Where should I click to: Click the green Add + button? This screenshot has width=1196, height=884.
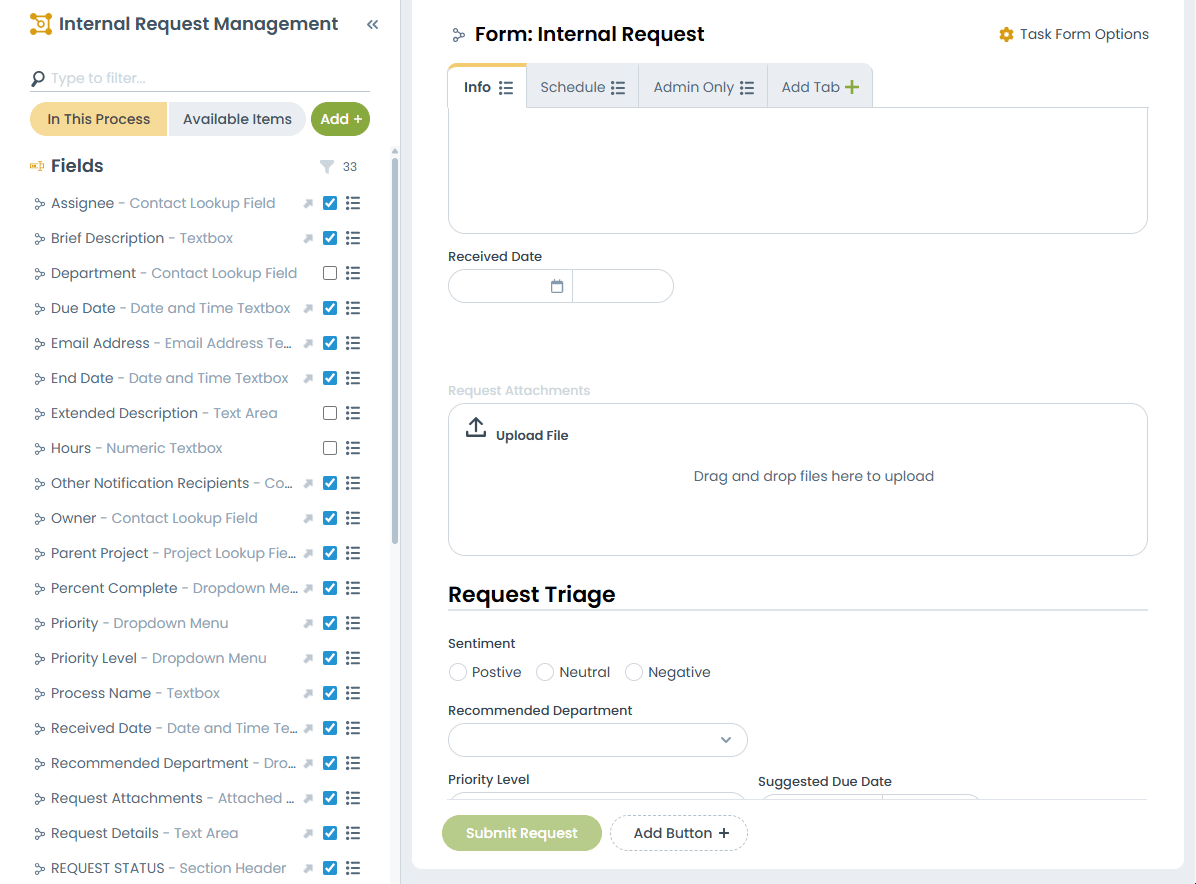pyautogui.click(x=340, y=119)
